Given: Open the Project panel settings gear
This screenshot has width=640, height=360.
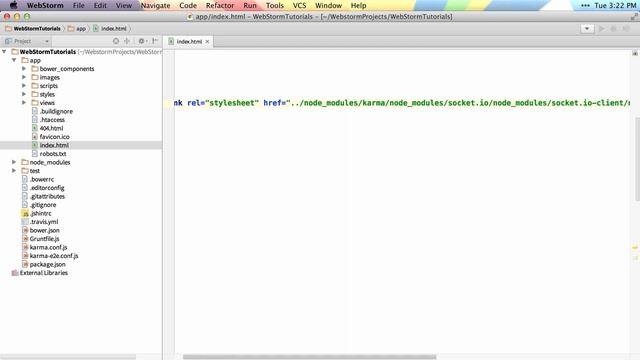Looking at the screenshot, I should pos(142,41).
